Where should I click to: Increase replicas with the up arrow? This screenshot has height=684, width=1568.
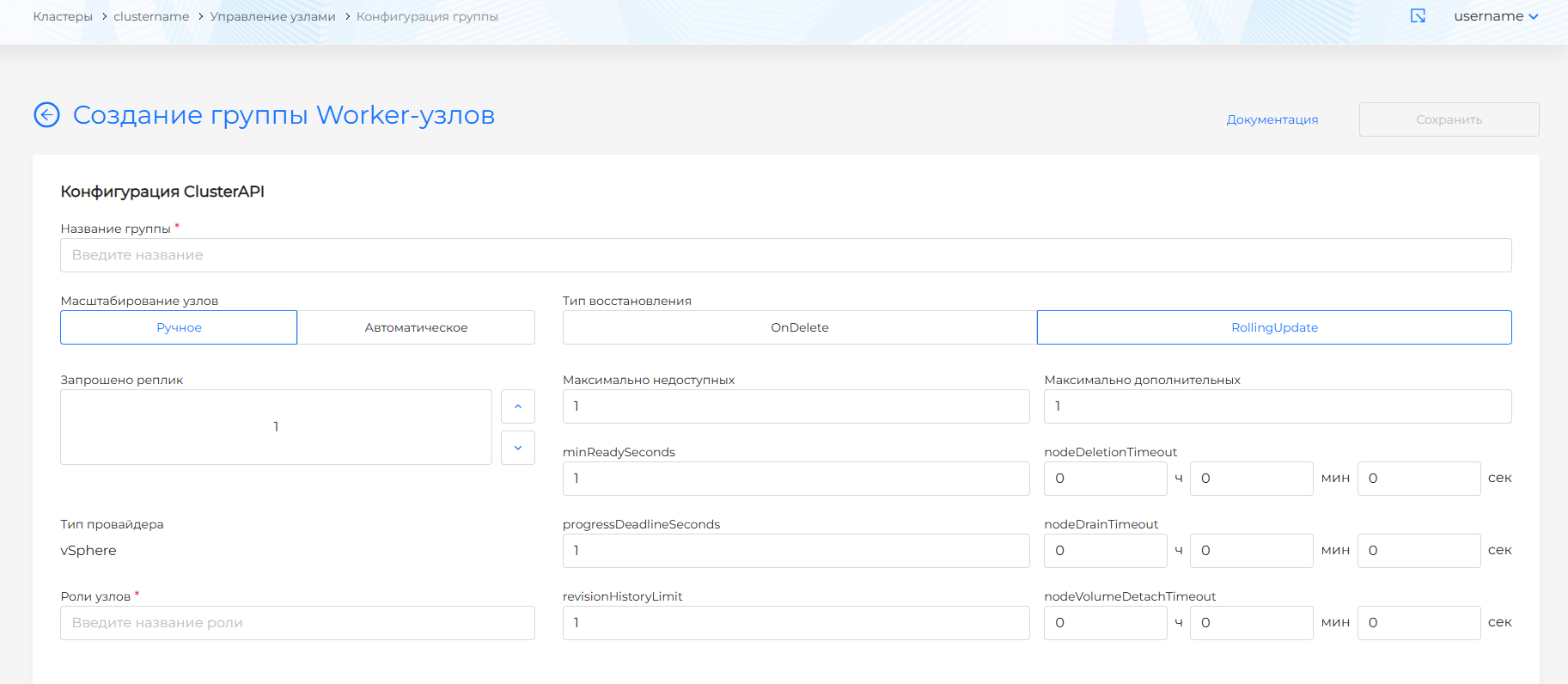pyautogui.click(x=517, y=406)
